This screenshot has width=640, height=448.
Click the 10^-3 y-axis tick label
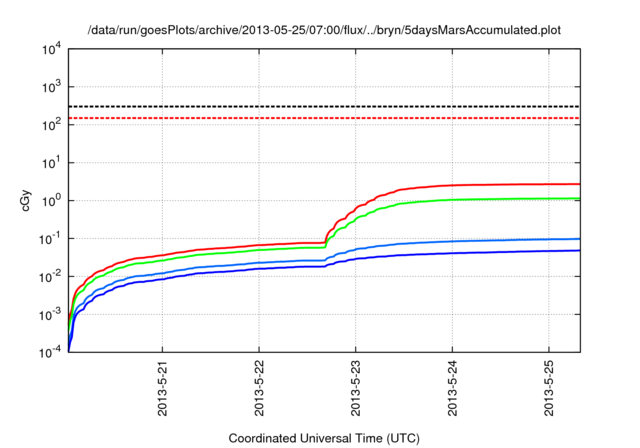(51, 315)
